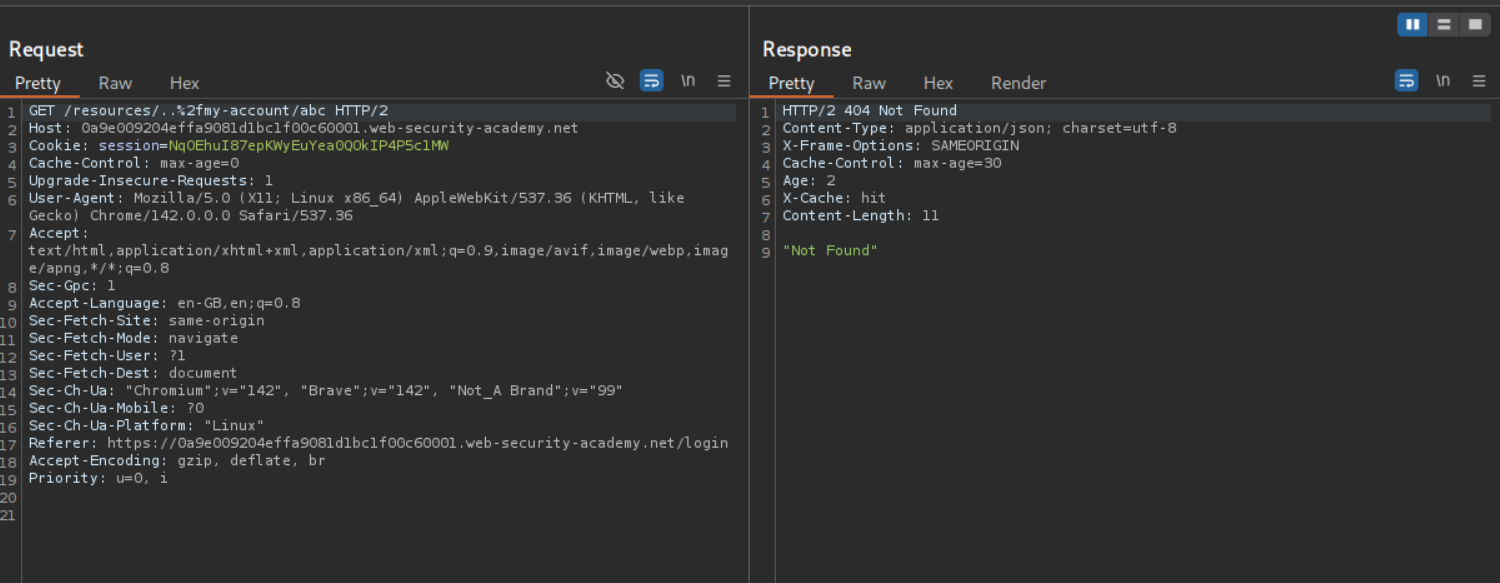
Task: Open the Raw tab in Request panel
Action: (115, 83)
